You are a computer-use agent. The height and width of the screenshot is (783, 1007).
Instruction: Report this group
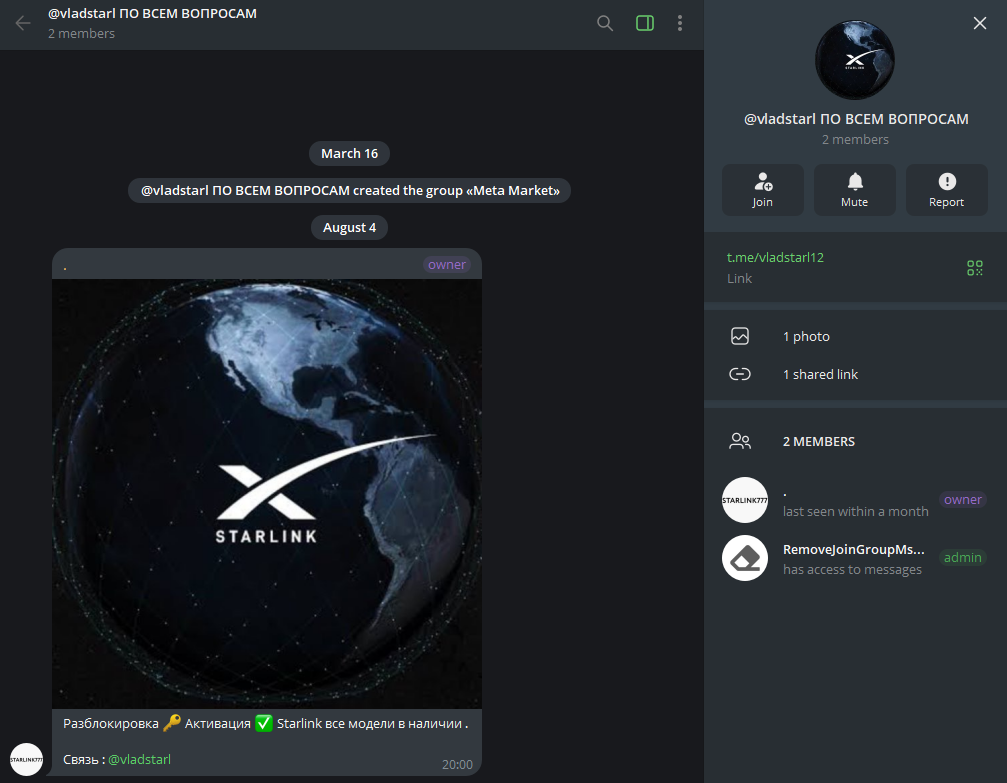(946, 189)
